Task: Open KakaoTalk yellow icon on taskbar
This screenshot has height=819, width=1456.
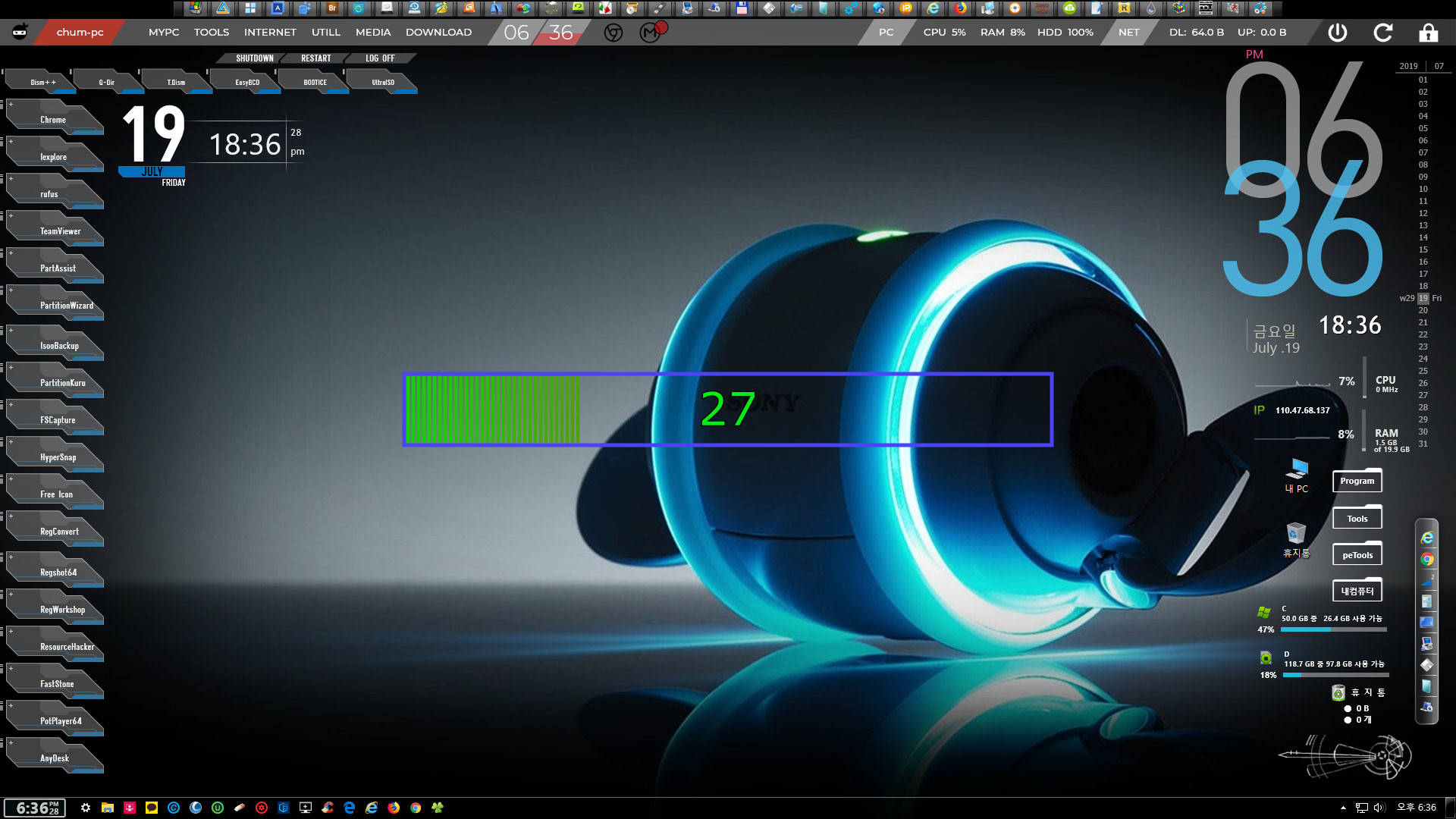Action: pyautogui.click(x=152, y=808)
